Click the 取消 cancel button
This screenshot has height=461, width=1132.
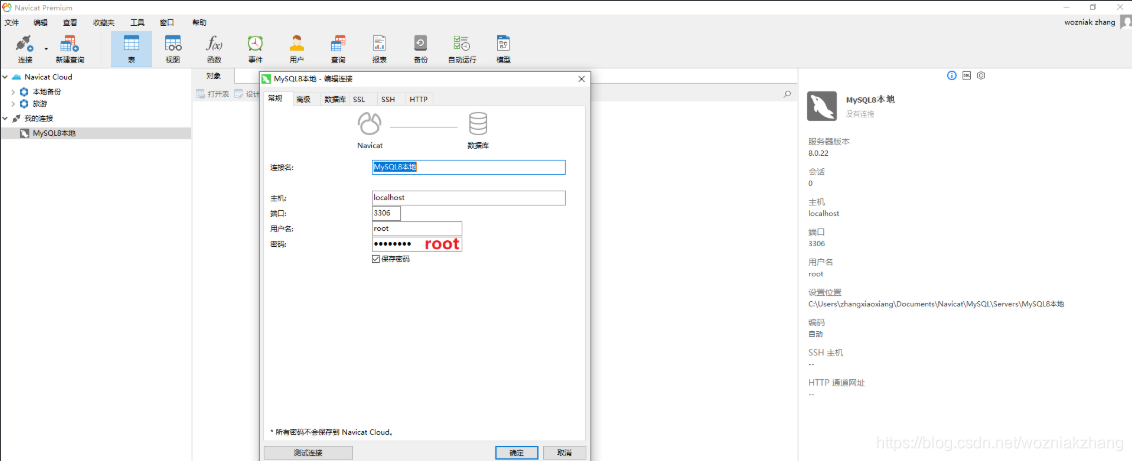pyautogui.click(x=565, y=453)
